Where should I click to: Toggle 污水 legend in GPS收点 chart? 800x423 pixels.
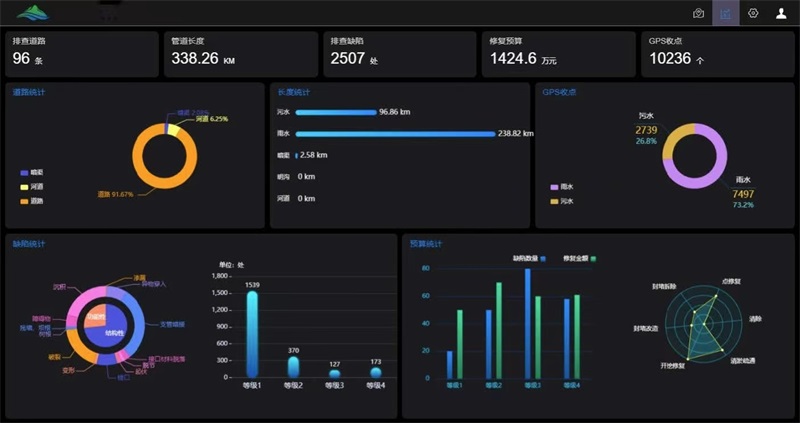pos(560,201)
